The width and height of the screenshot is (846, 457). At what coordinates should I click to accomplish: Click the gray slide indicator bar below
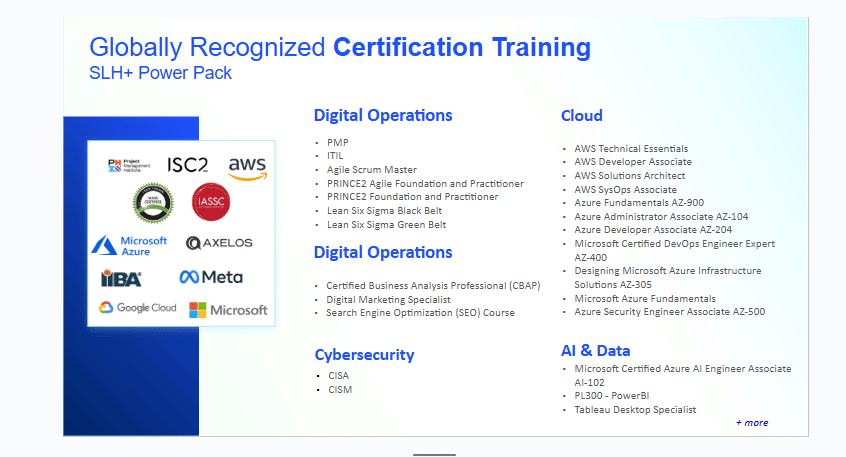click(x=434, y=454)
